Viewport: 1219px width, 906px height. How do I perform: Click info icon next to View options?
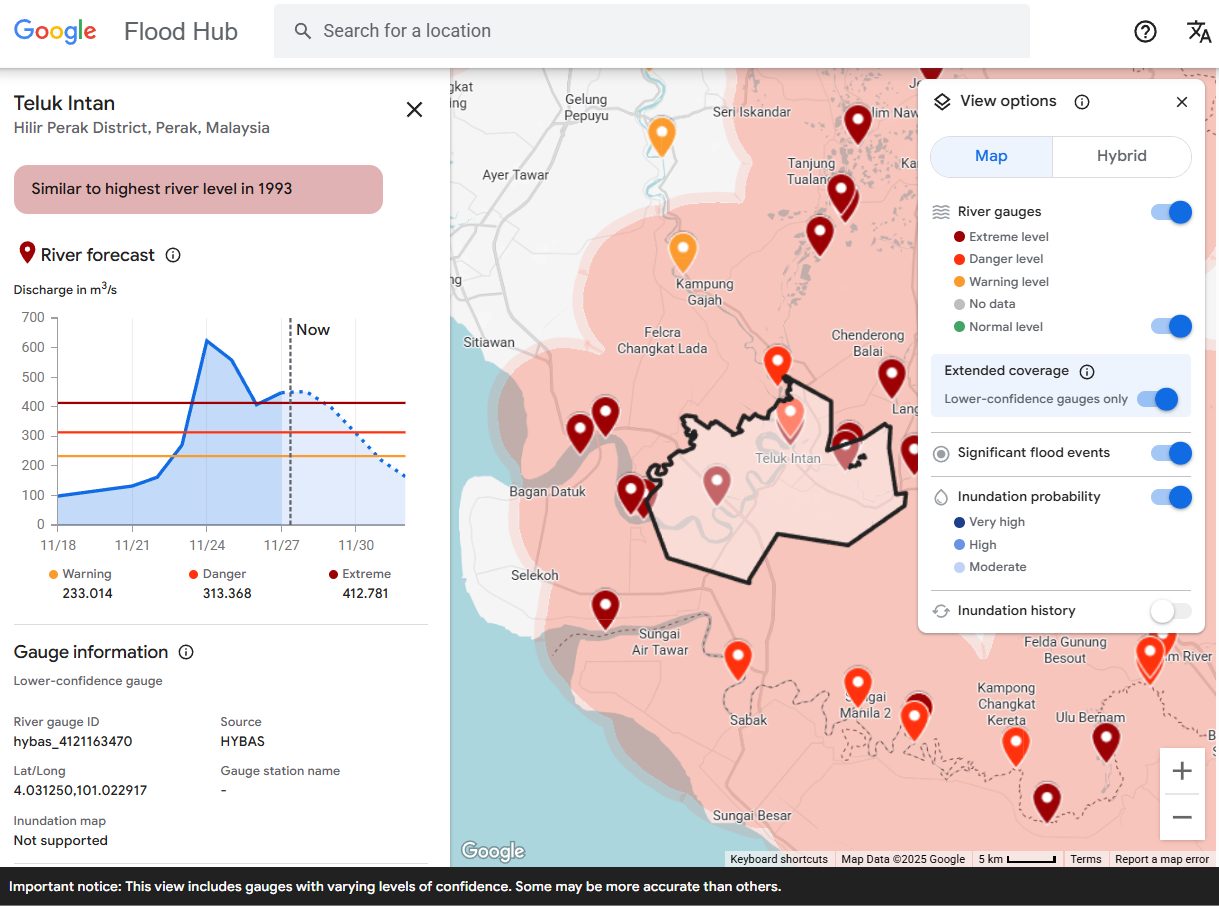1081,102
